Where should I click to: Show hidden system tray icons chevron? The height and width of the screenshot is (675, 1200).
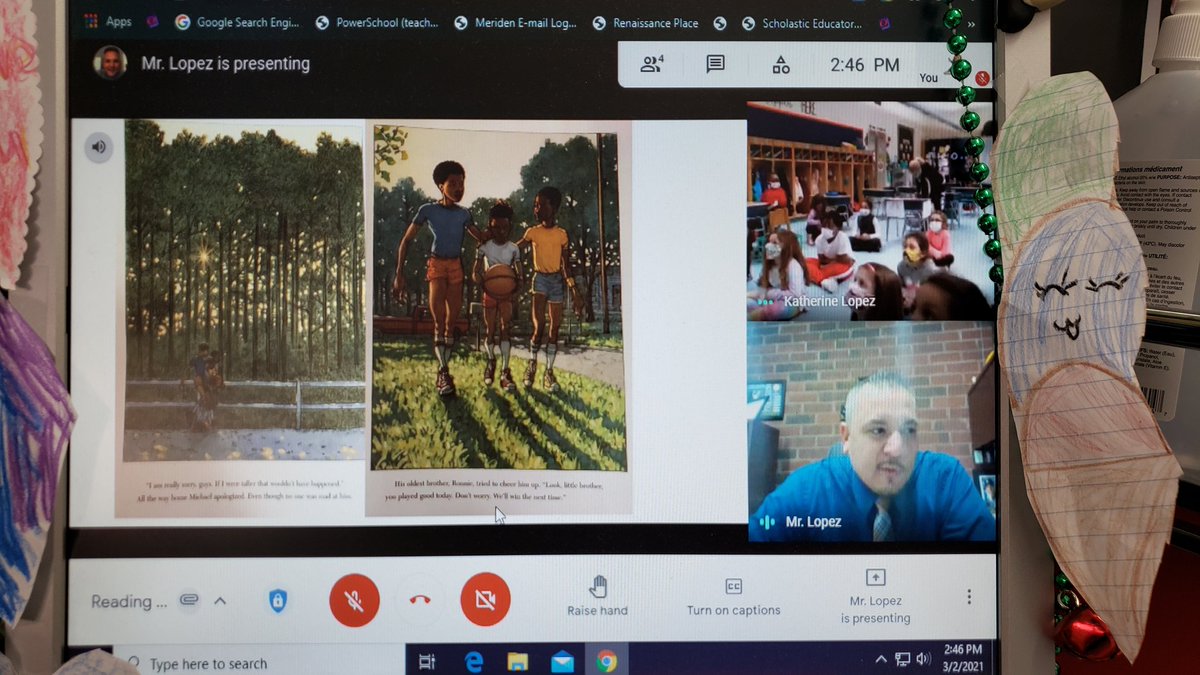coord(881,659)
